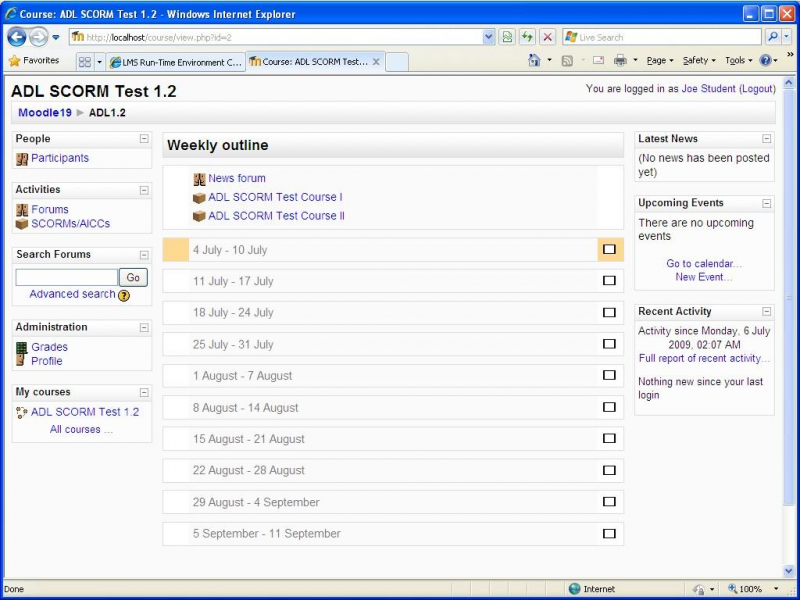This screenshot has width=800, height=600.
Task: Select the Course: ADL SCORM Test tab
Action: [x=309, y=62]
